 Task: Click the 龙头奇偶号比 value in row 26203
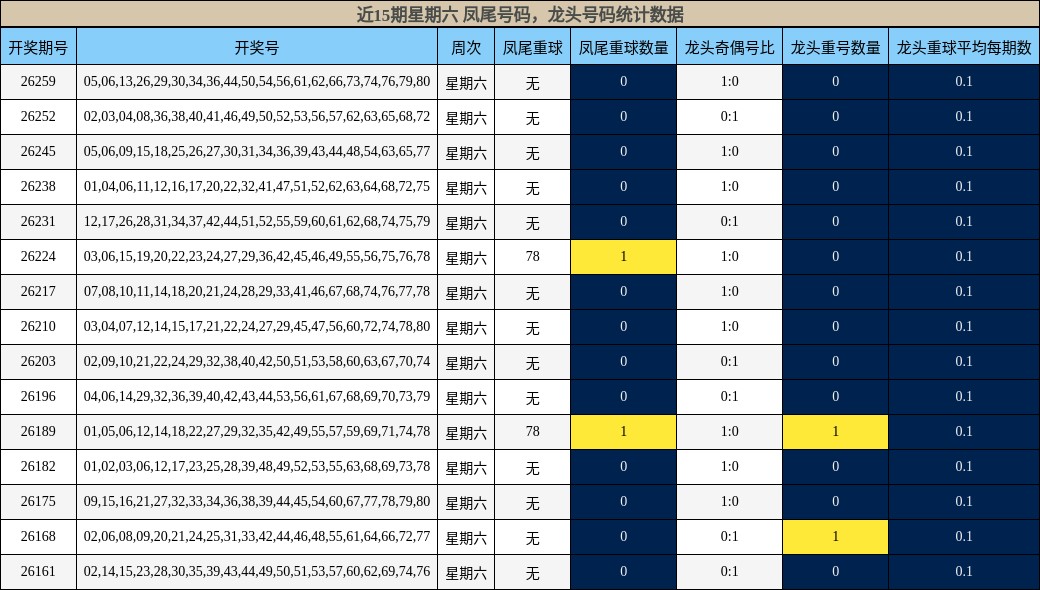(x=730, y=361)
